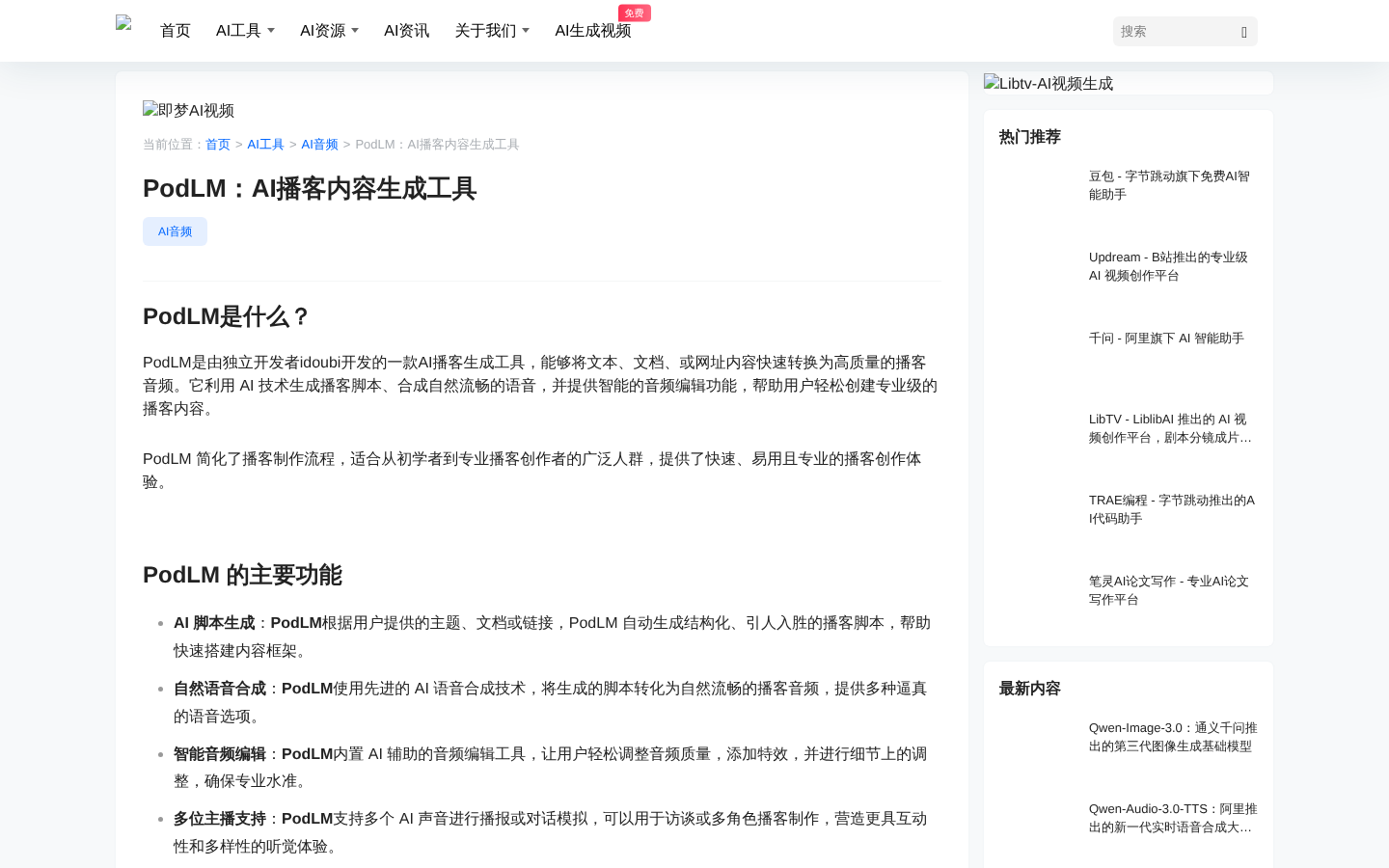Open Qwen-Image-3.0 latest article
Image resolution: width=1389 pixels, height=868 pixels.
(x=1173, y=737)
